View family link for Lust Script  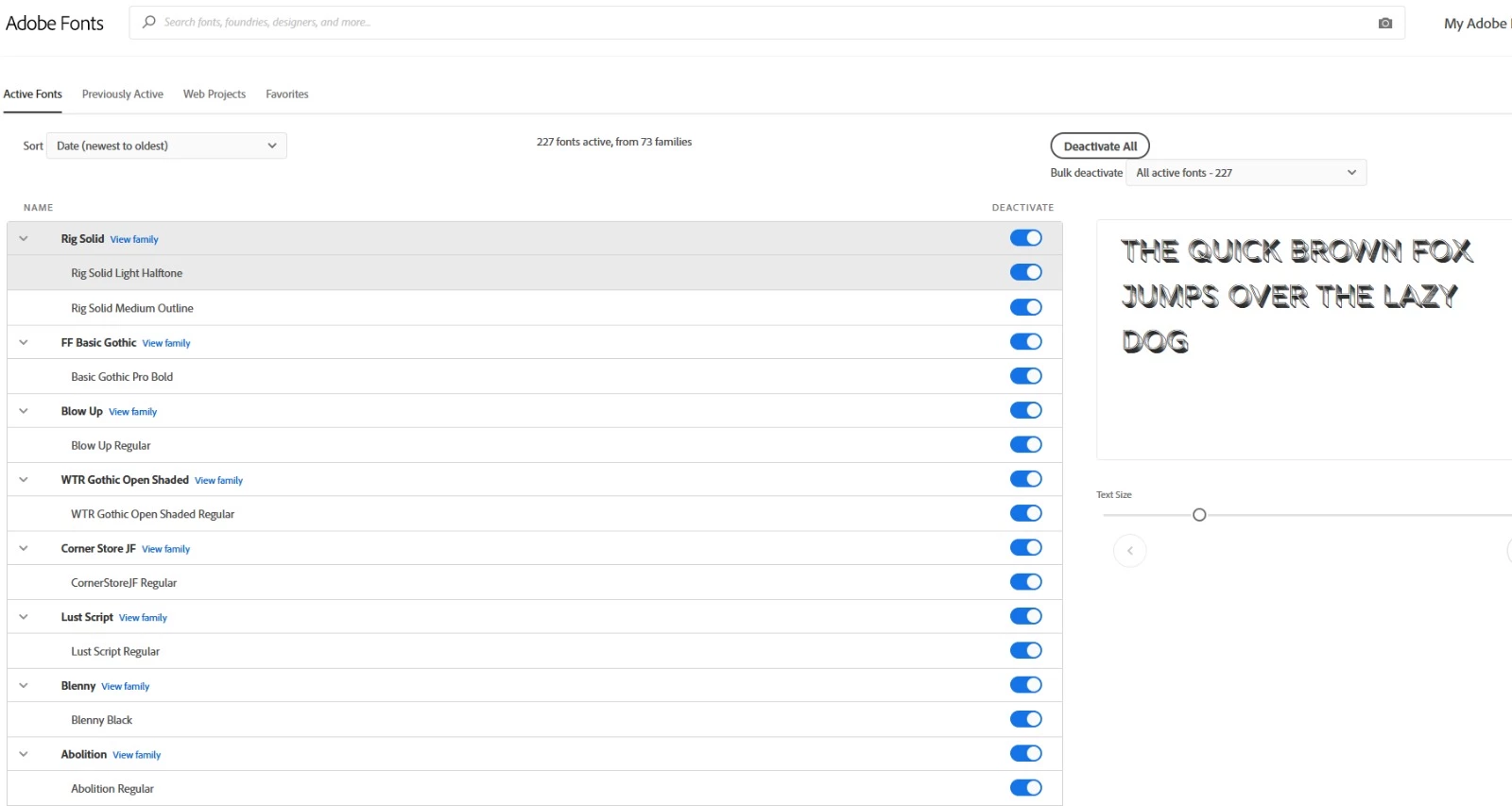coord(144,618)
